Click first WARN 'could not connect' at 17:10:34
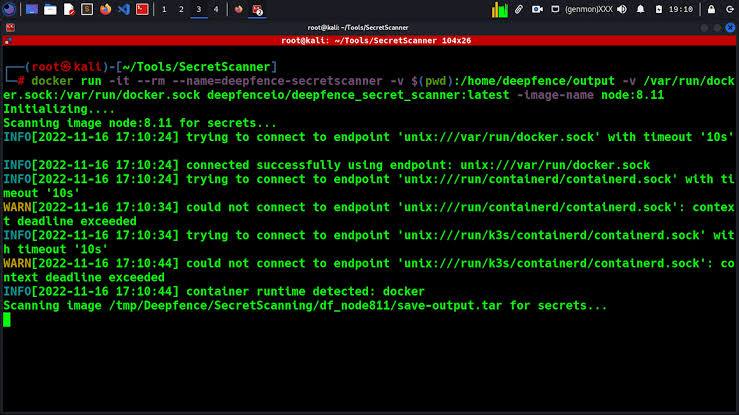Viewport: 739px width, 415px height. (369, 214)
